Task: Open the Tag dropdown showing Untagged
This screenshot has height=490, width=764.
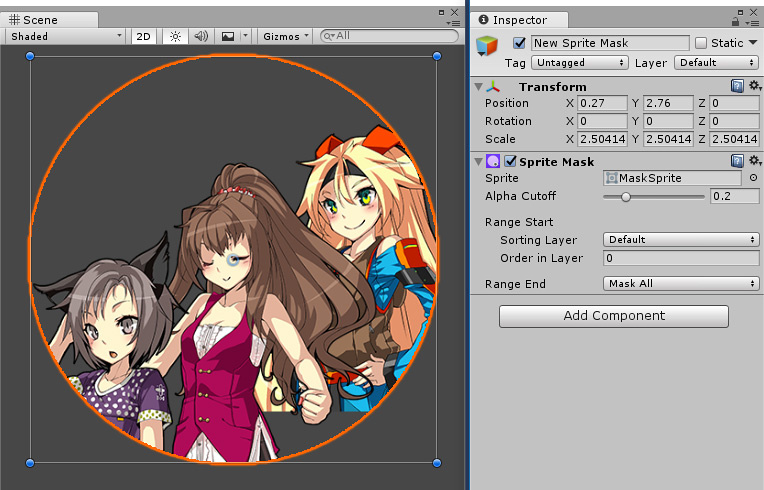Action: 578,62
